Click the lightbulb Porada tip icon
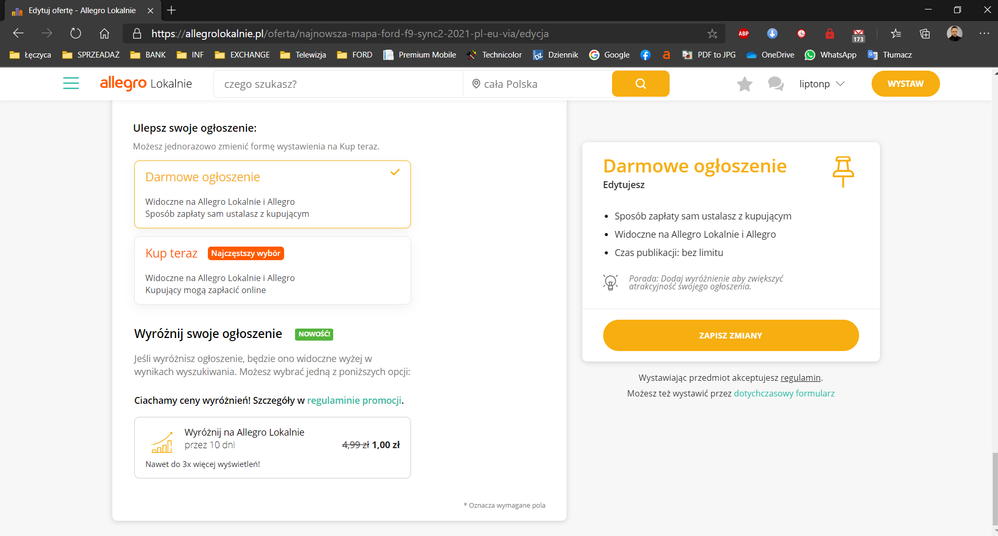 click(x=610, y=282)
